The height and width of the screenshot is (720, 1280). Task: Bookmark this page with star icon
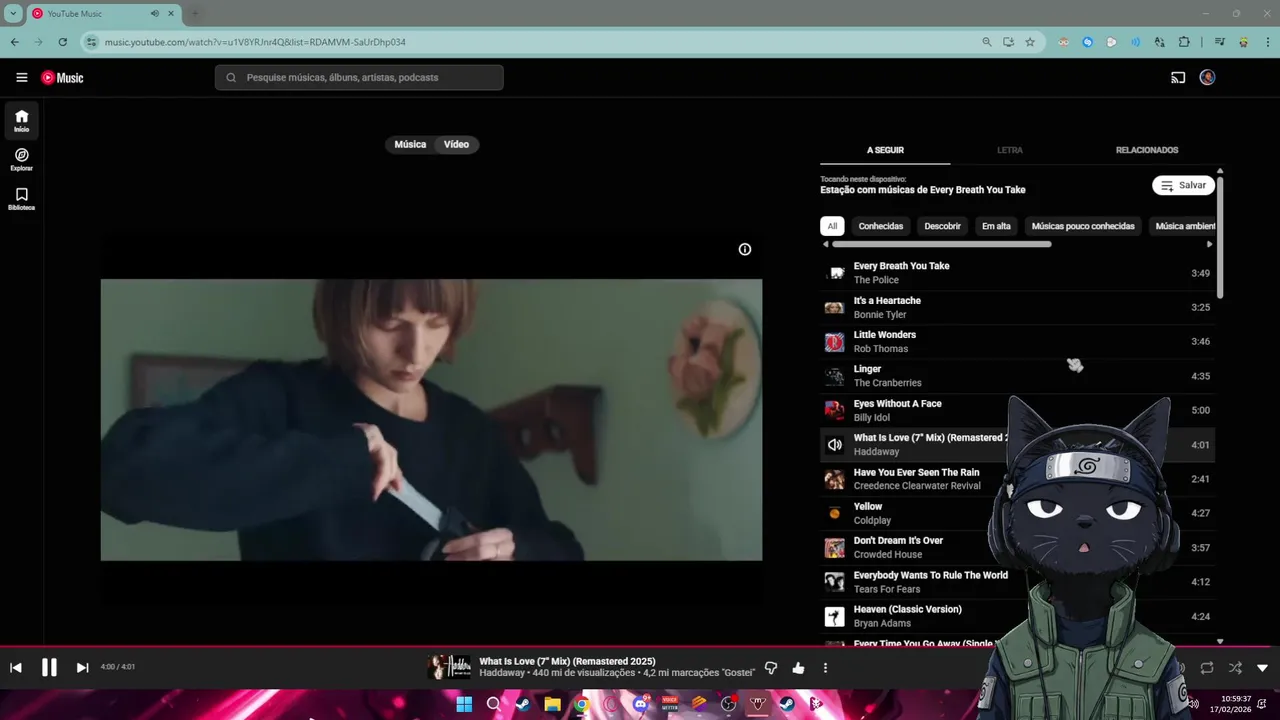[x=1030, y=42]
